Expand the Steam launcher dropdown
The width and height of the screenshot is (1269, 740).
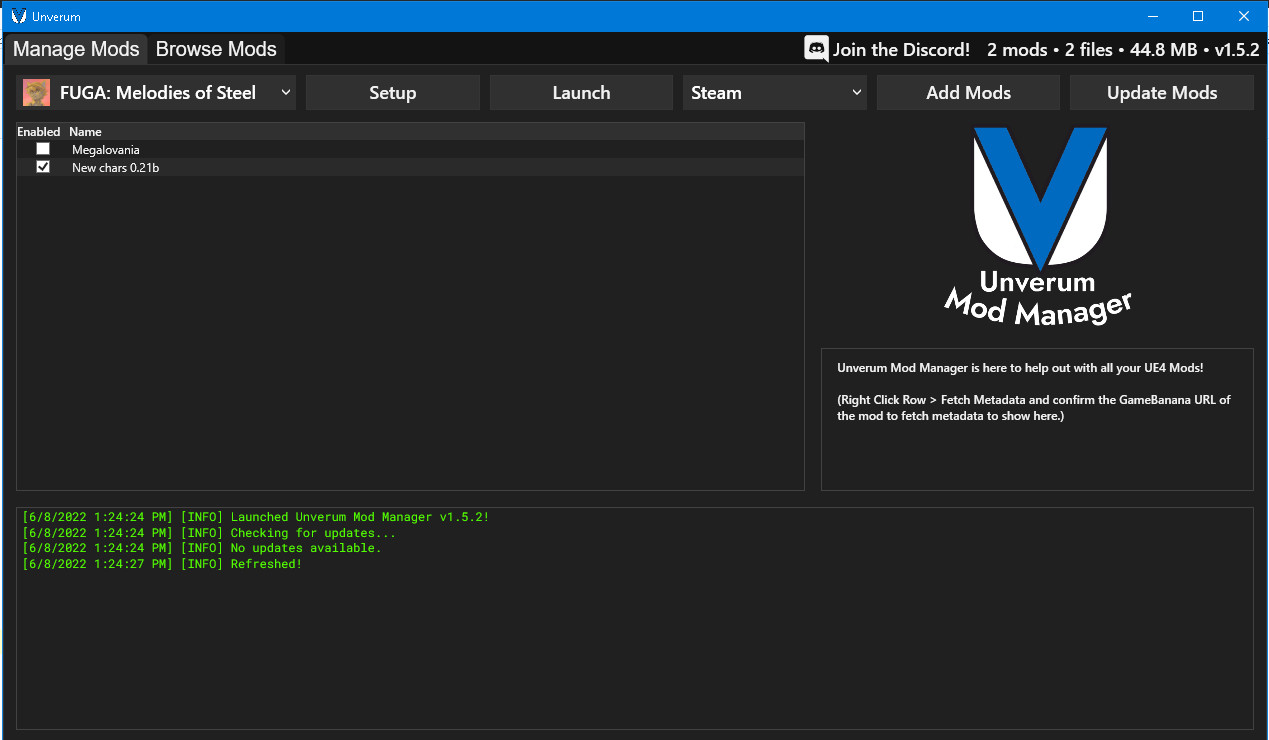pos(774,93)
